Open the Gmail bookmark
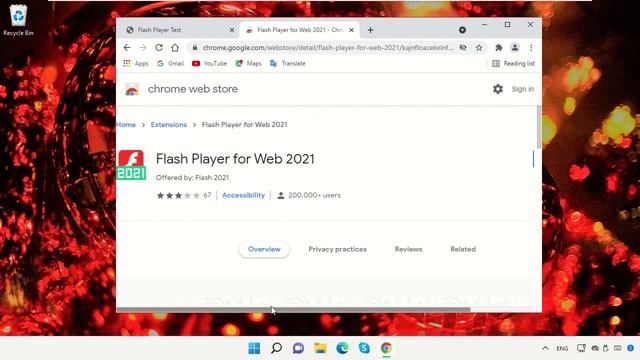This screenshot has width=640, height=360. 171,64
